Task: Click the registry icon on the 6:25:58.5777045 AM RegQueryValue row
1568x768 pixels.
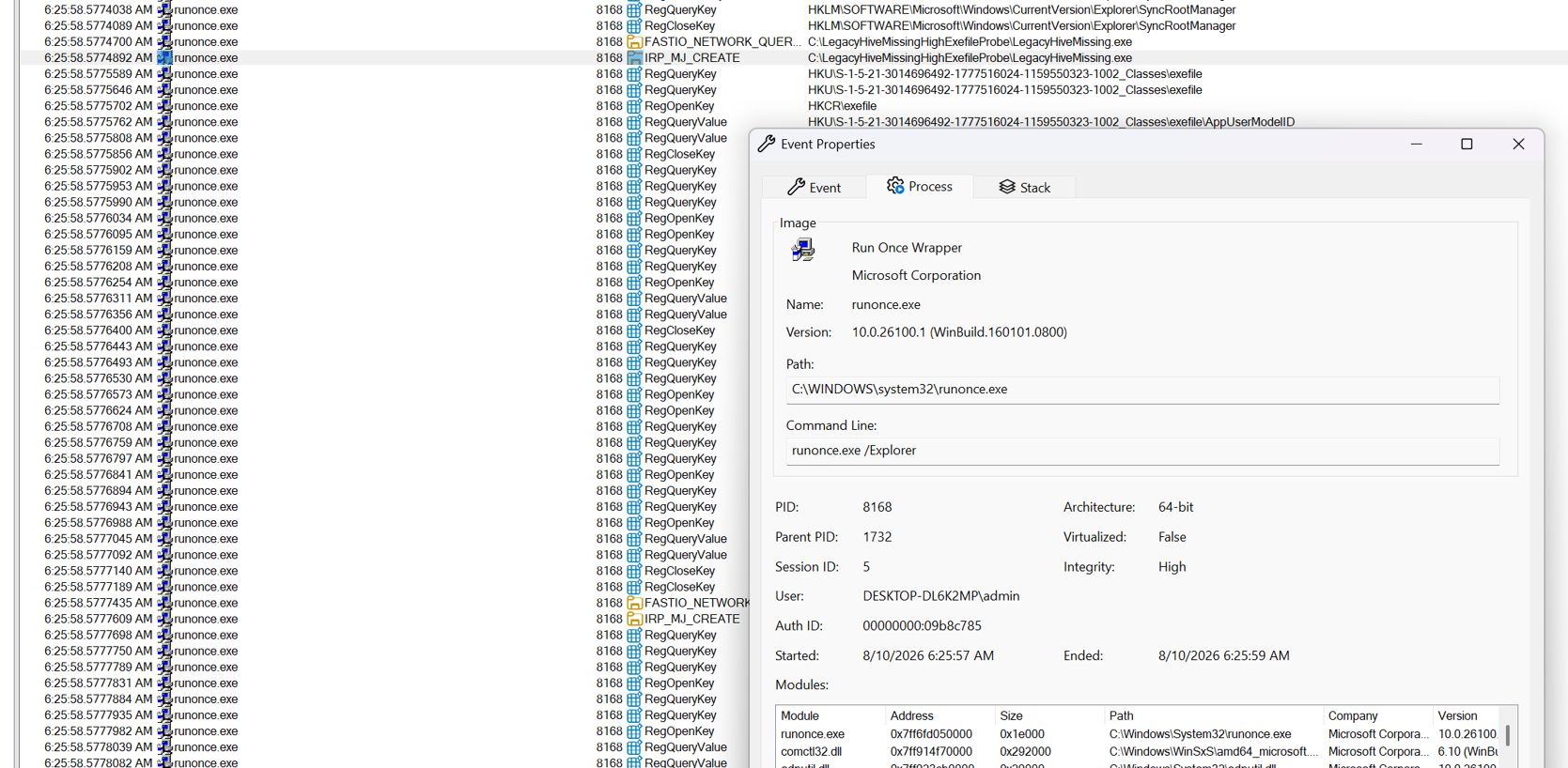Action: [634, 538]
